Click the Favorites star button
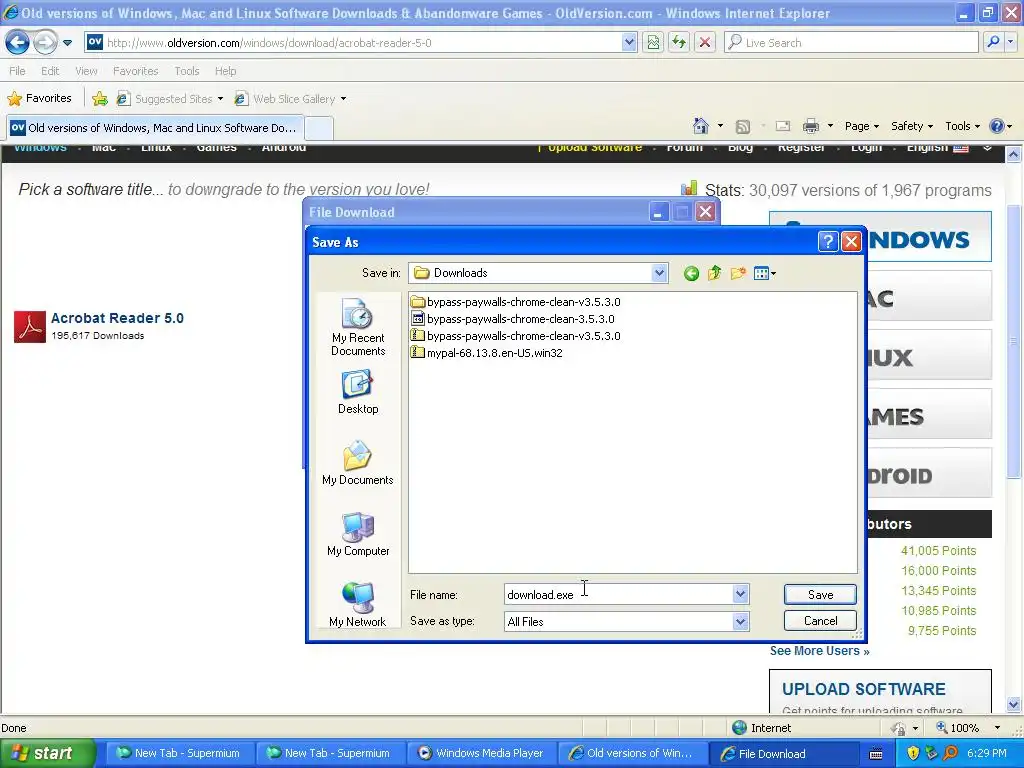1024x768 pixels. [39, 99]
